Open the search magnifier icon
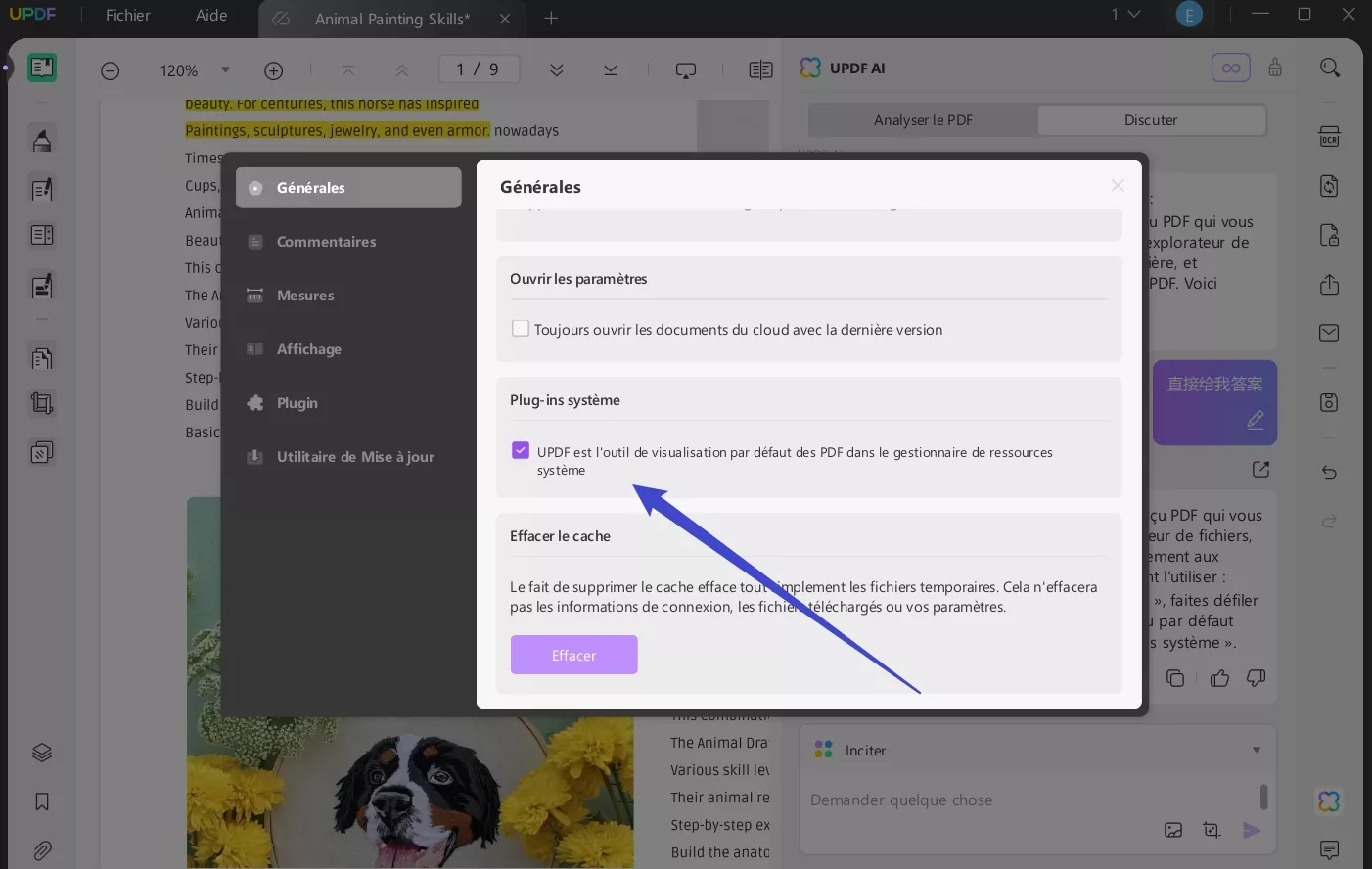Image resolution: width=1372 pixels, height=869 pixels. (x=1330, y=68)
